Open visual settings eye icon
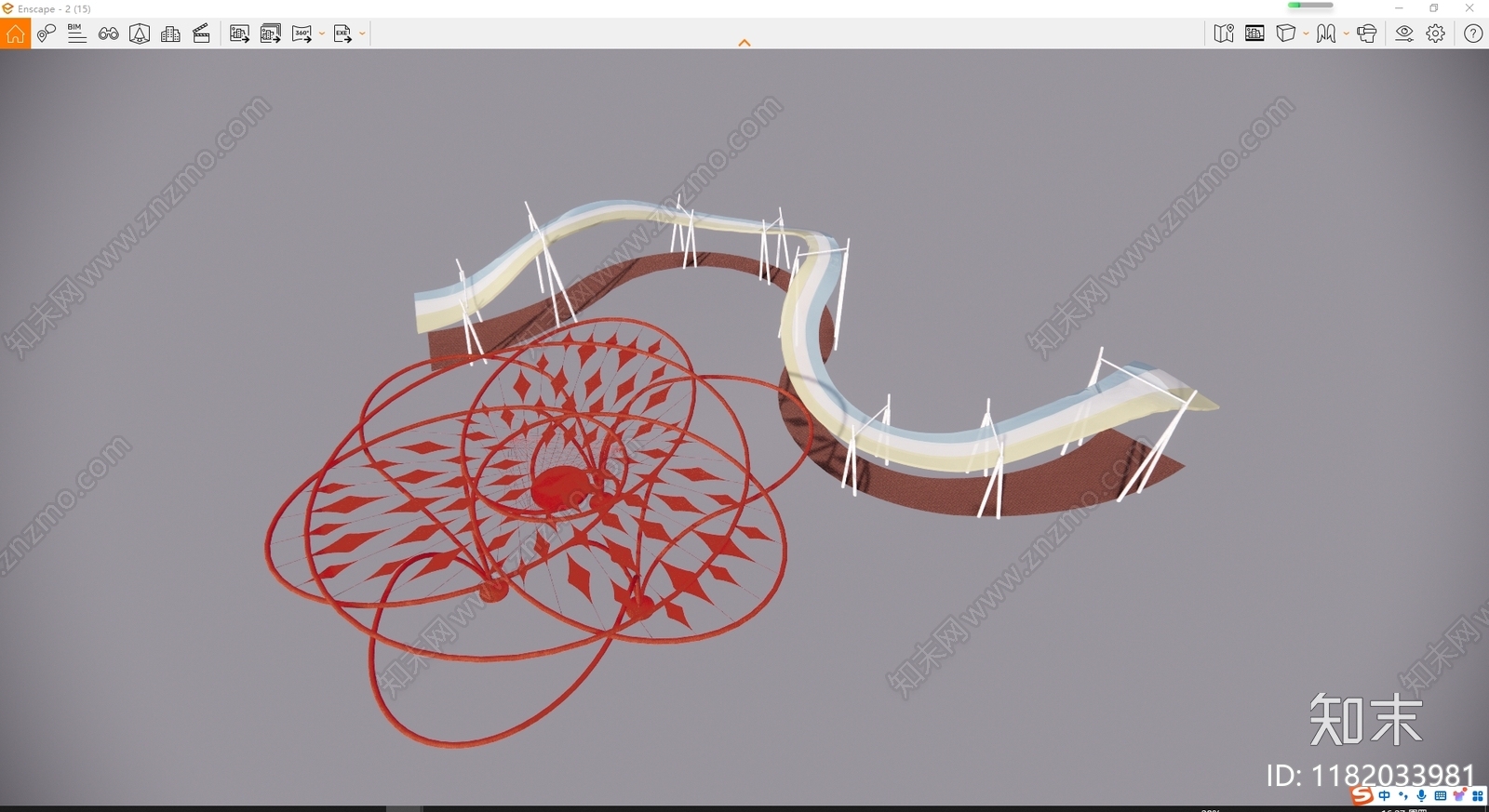 click(x=1404, y=33)
